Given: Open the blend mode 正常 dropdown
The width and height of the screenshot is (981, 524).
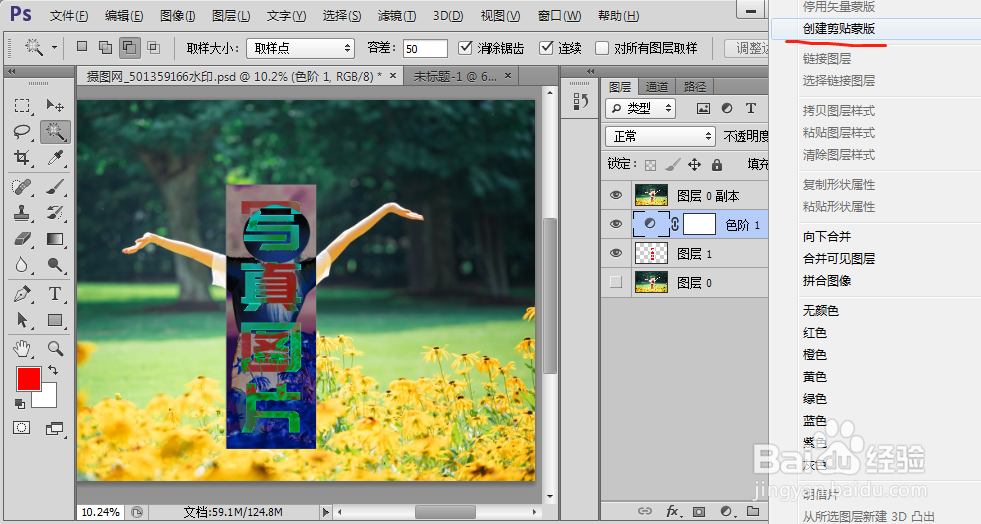Looking at the screenshot, I should 660,136.
